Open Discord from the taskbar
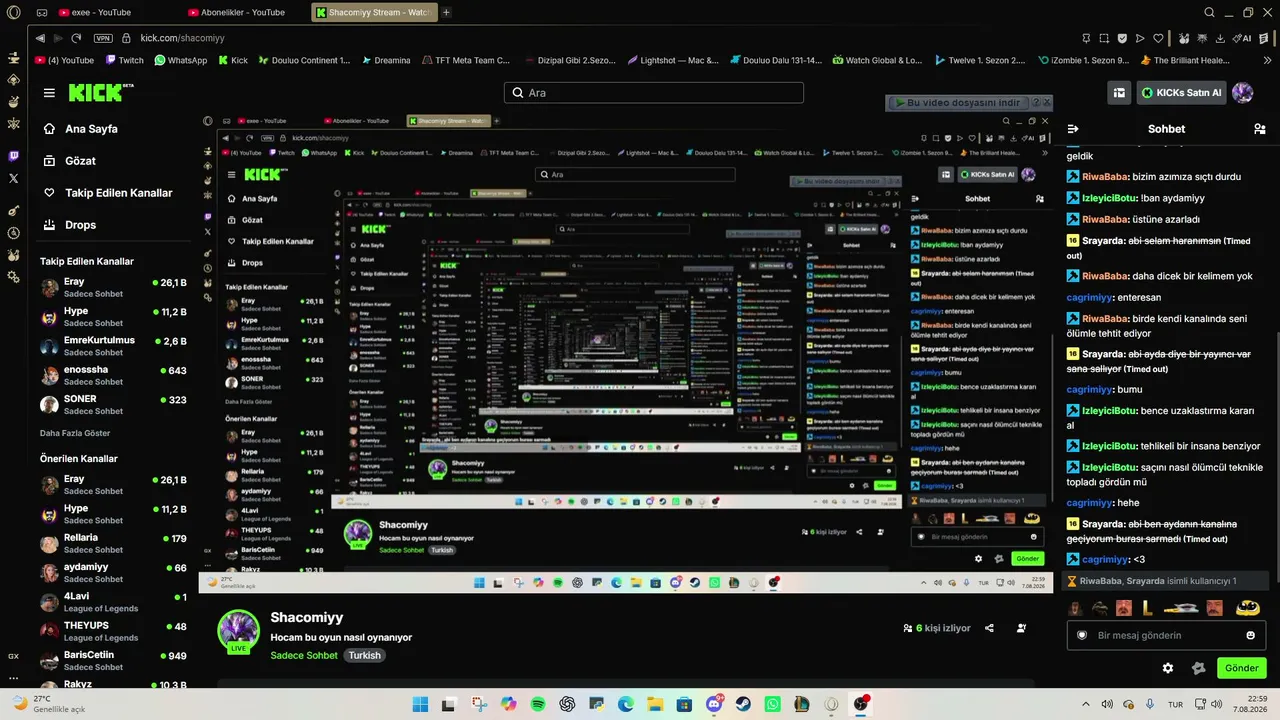1280x720 pixels. [715, 704]
